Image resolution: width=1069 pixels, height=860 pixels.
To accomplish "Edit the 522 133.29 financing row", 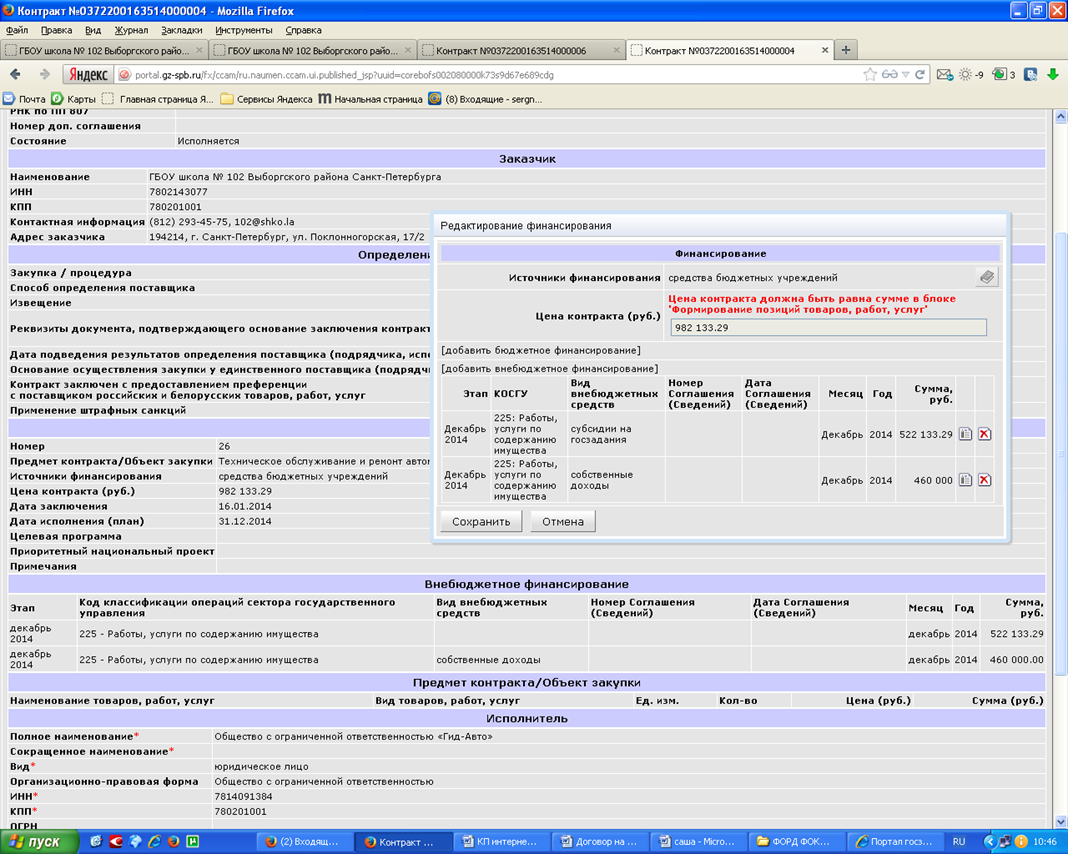I will click(x=965, y=434).
